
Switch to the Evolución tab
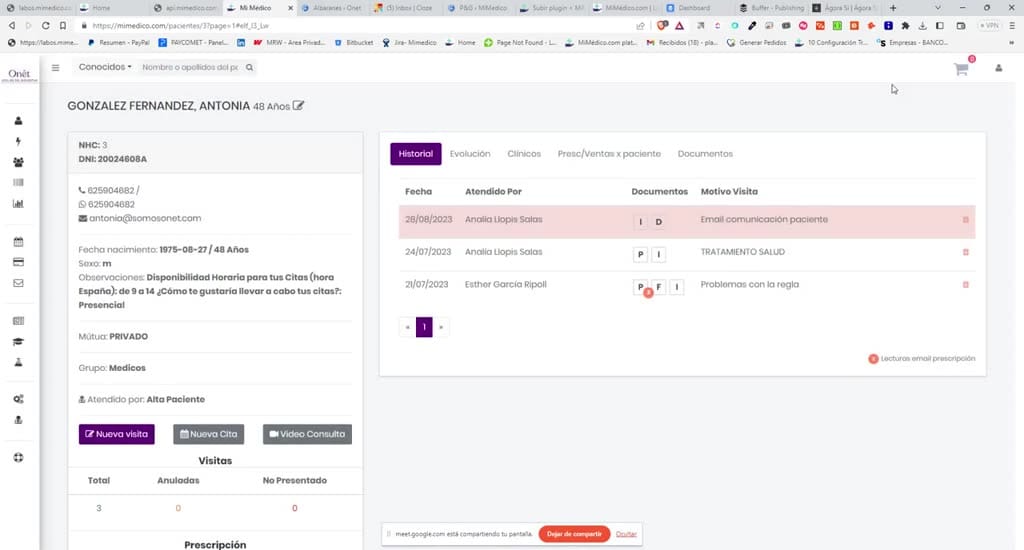coord(470,154)
